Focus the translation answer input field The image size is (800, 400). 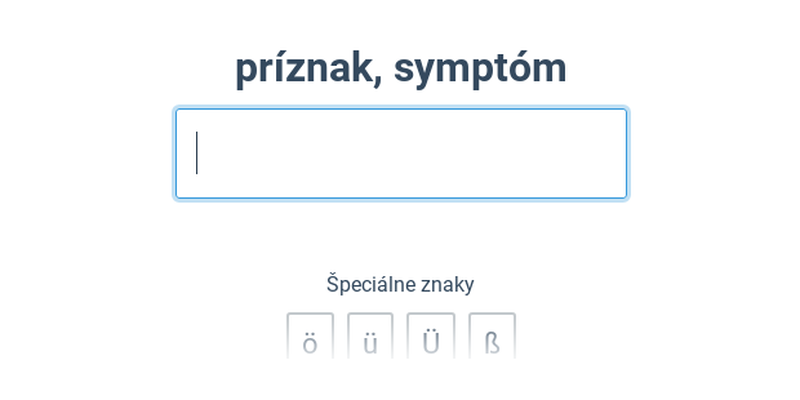[401, 153]
